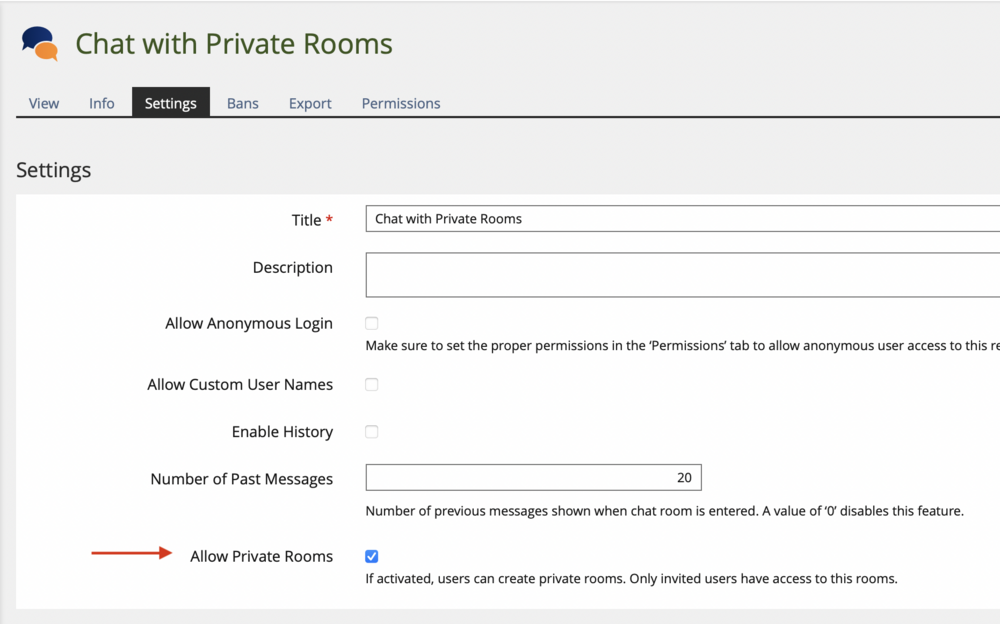This screenshot has width=1000, height=624.
Task: Click the 'Allow Private Rooms' label
Action: click(261, 556)
